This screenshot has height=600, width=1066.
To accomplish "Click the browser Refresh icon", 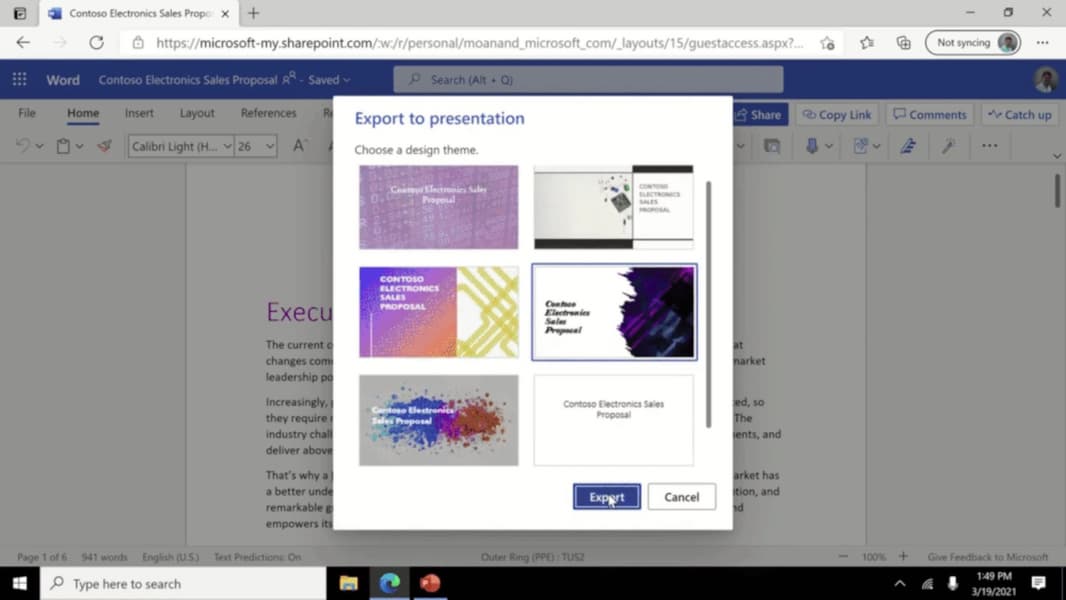I will (x=97, y=43).
